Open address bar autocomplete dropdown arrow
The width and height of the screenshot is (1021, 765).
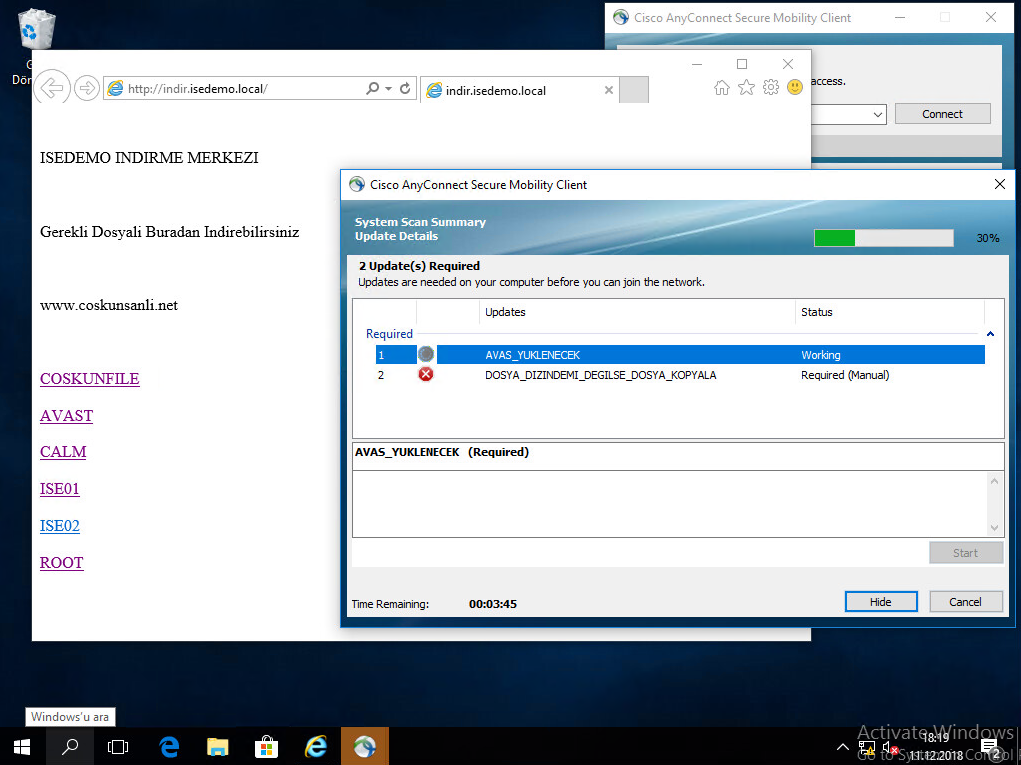coord(388,88)
